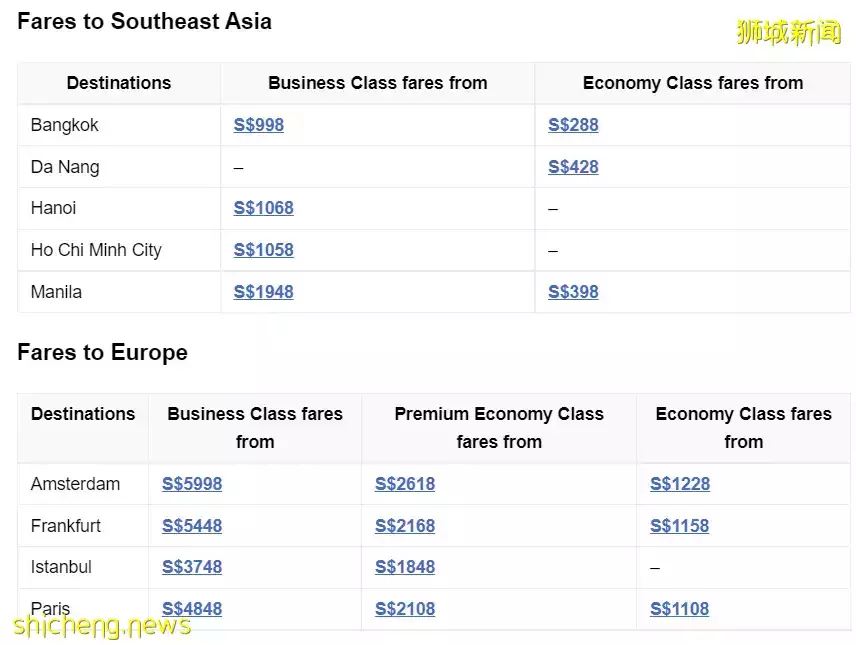Select Paris Premium Economy fare S$2108

[x=405, y=609]
